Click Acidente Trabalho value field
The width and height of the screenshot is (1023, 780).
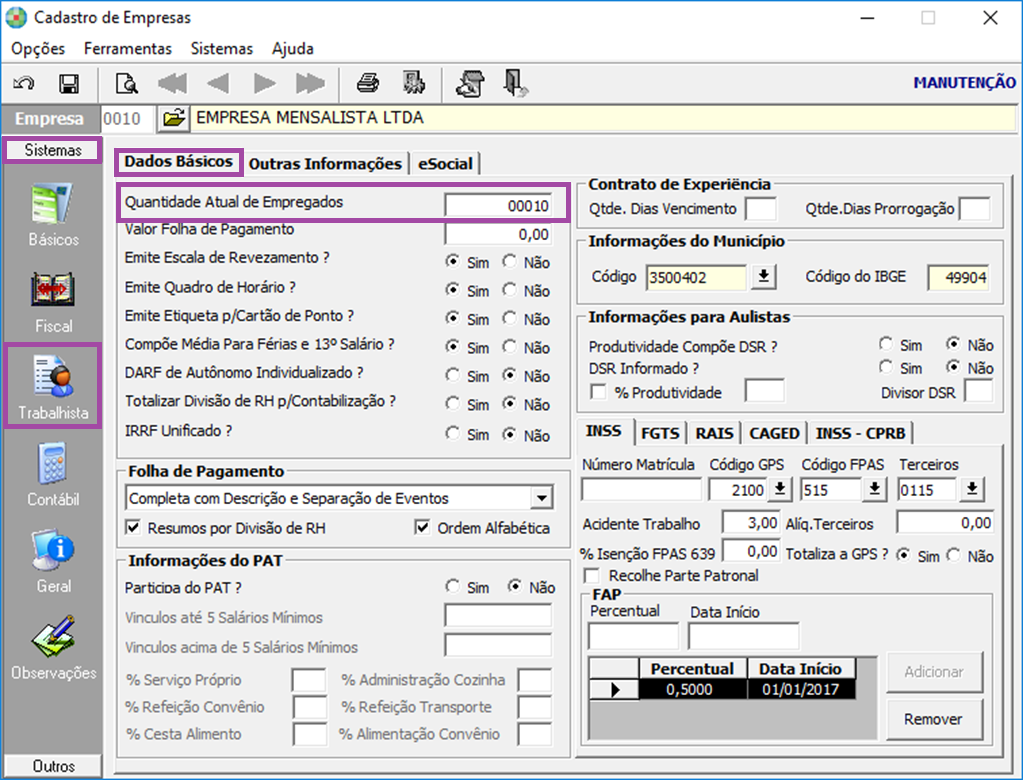(x=751, y=522)
